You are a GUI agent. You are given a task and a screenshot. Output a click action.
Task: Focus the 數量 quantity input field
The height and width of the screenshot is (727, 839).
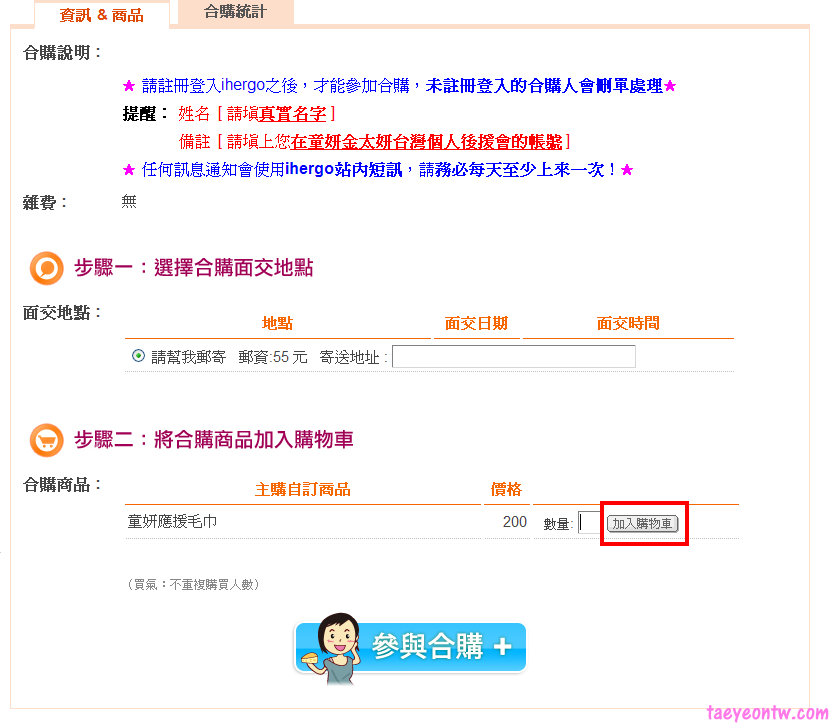(589, 522)
